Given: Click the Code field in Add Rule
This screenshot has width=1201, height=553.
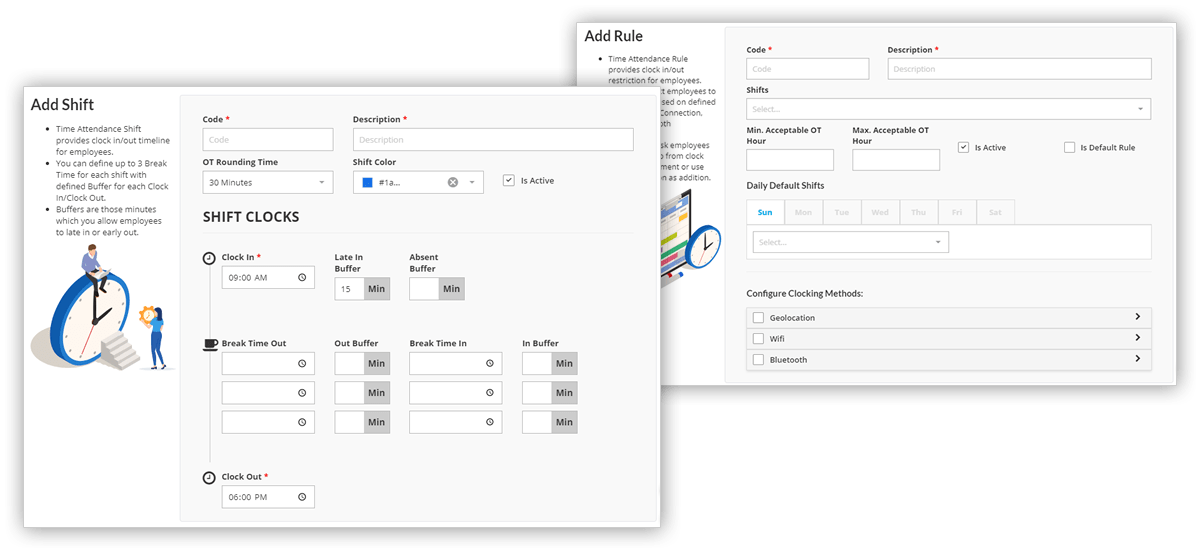Looking at the screenshot, I should point(808,69).
